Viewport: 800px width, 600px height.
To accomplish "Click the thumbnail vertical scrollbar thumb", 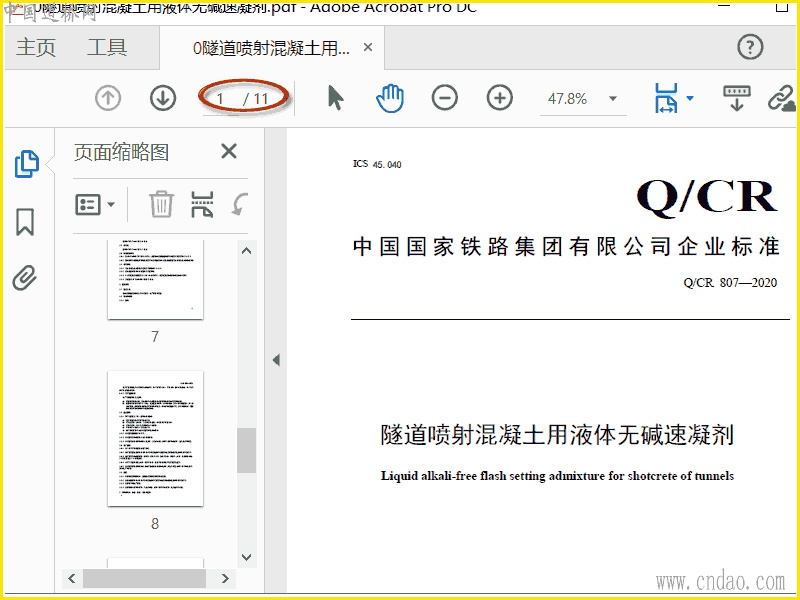I will (246, 450).
